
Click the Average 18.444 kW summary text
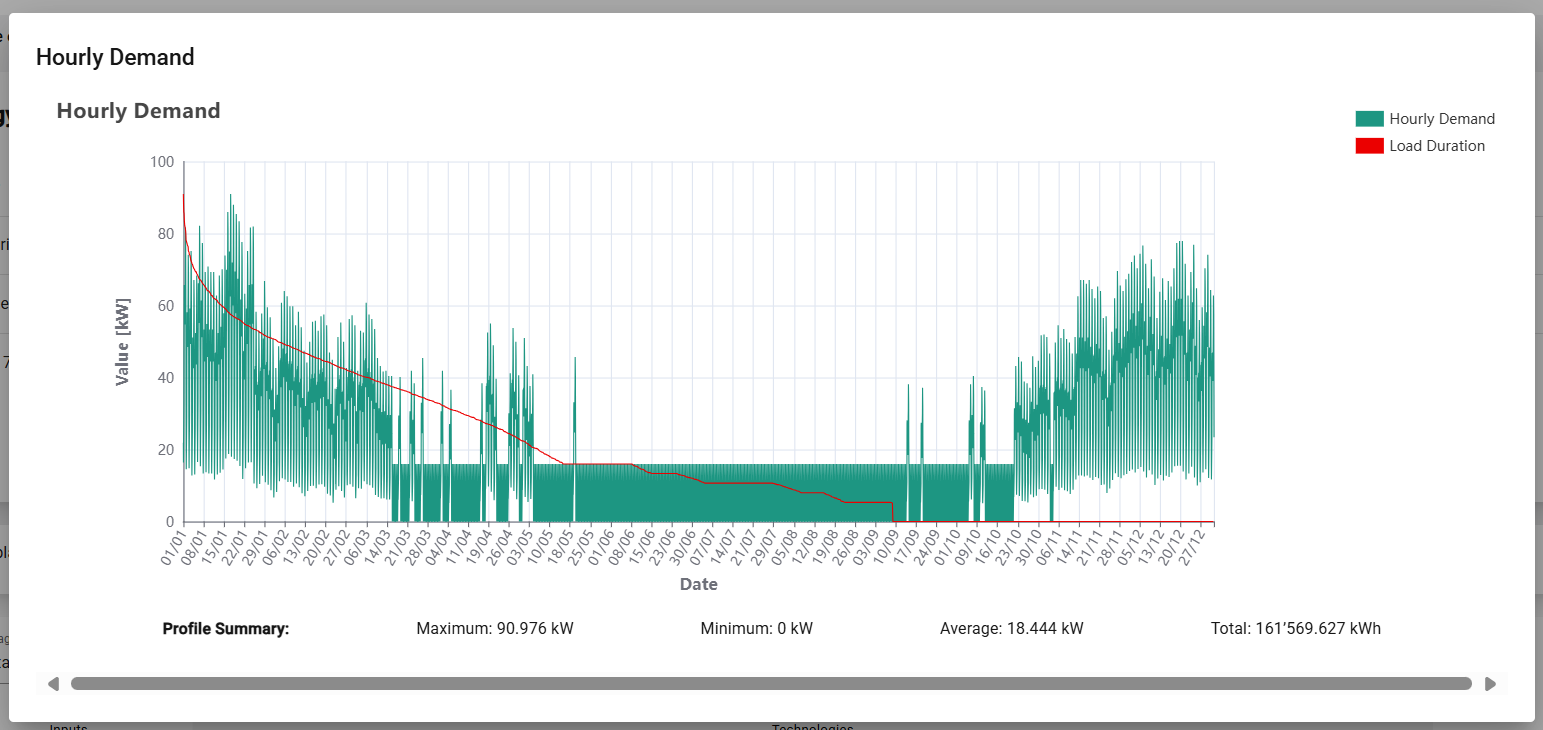pos(1011,629)
